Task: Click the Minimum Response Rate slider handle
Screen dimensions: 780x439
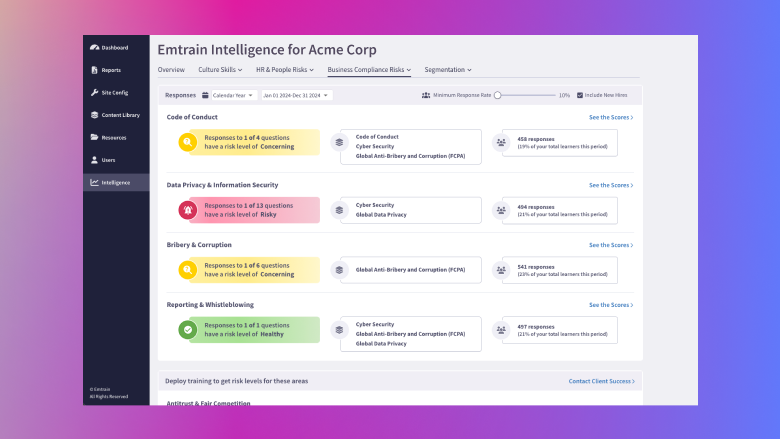Action: click(497, 95)
